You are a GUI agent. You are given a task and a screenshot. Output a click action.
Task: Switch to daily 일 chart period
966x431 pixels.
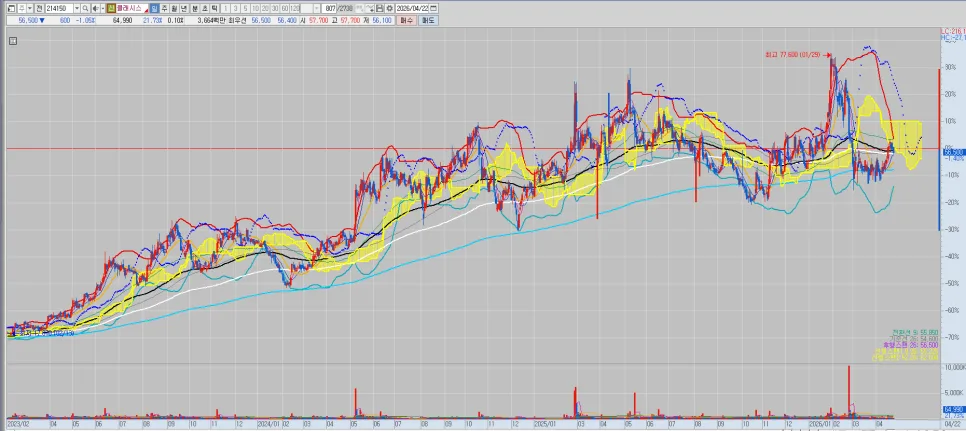point(154,9)
